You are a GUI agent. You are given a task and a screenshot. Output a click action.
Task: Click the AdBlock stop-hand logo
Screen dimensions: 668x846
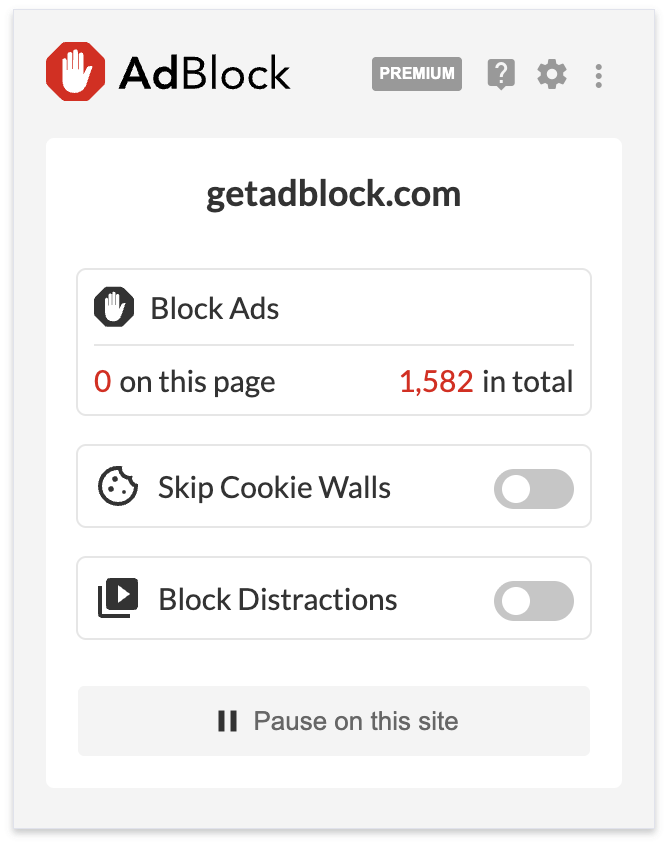77,73
